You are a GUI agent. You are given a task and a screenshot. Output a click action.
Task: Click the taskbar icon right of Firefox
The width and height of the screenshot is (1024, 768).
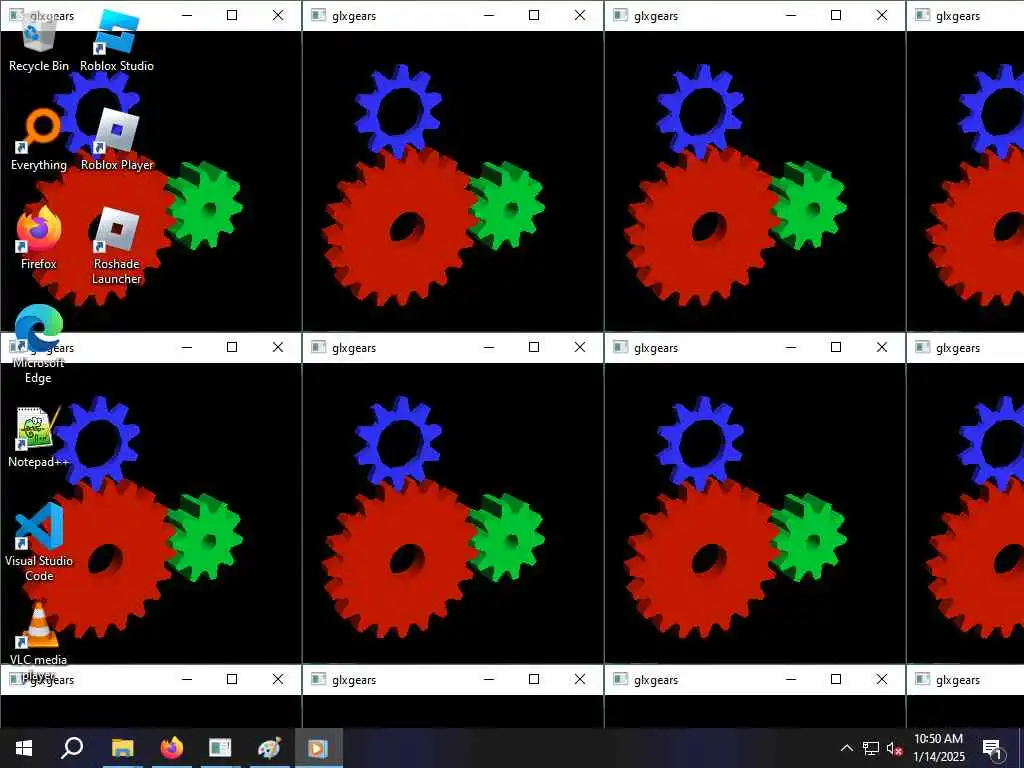click(x=220, y=748)
